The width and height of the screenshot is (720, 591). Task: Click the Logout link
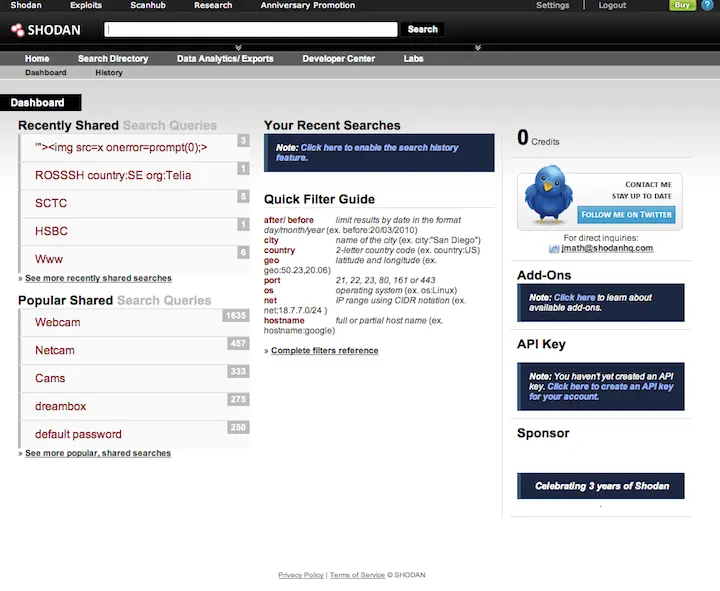tap(612, 5)
